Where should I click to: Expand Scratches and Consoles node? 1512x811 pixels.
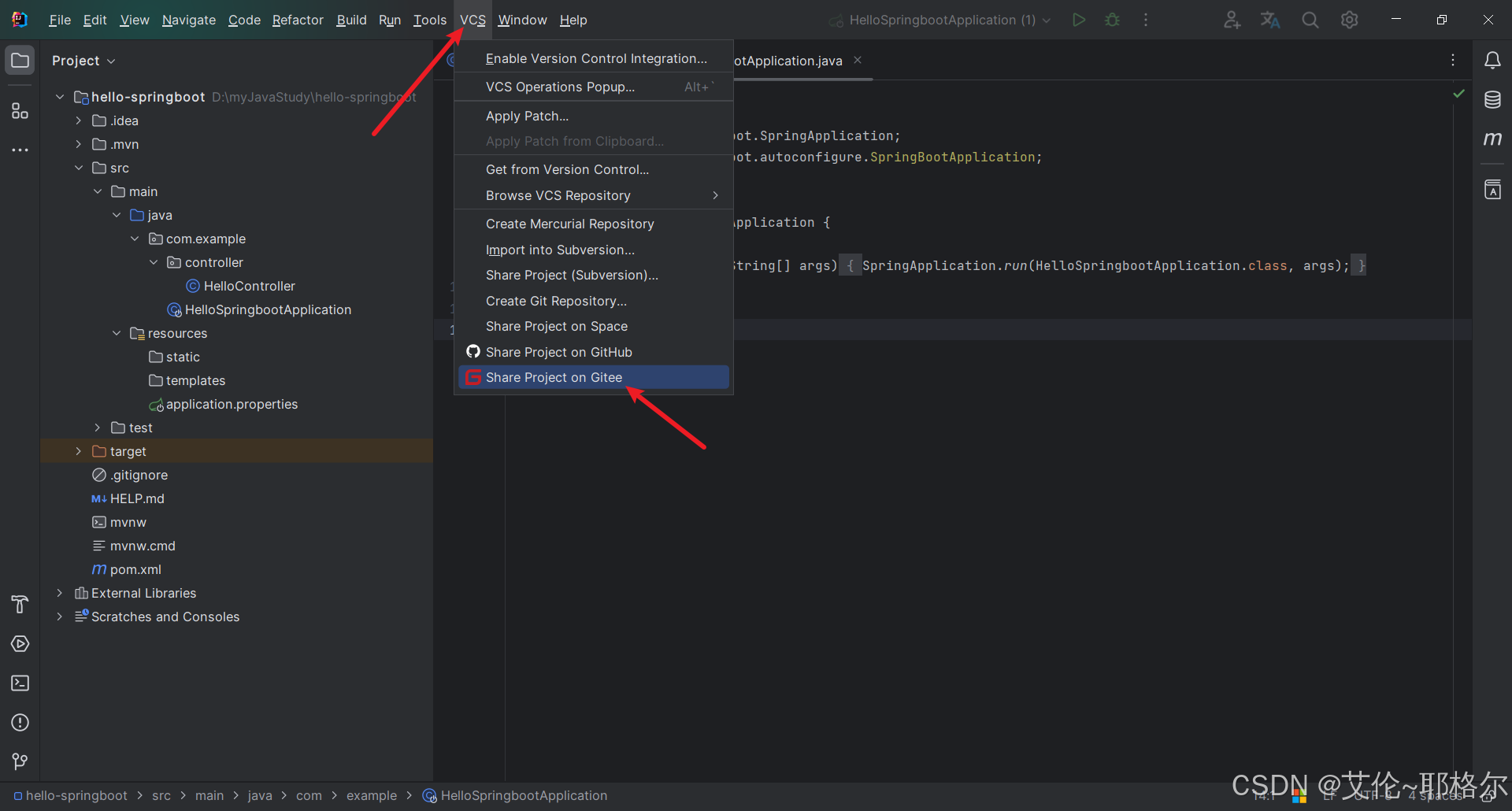(x=60, y=617)
